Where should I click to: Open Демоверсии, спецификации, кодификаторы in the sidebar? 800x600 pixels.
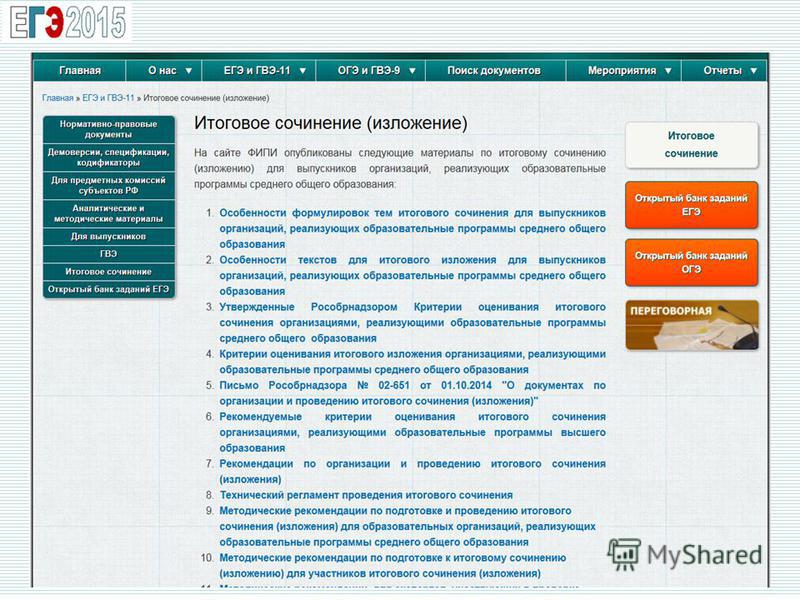(x=109, y=157)
